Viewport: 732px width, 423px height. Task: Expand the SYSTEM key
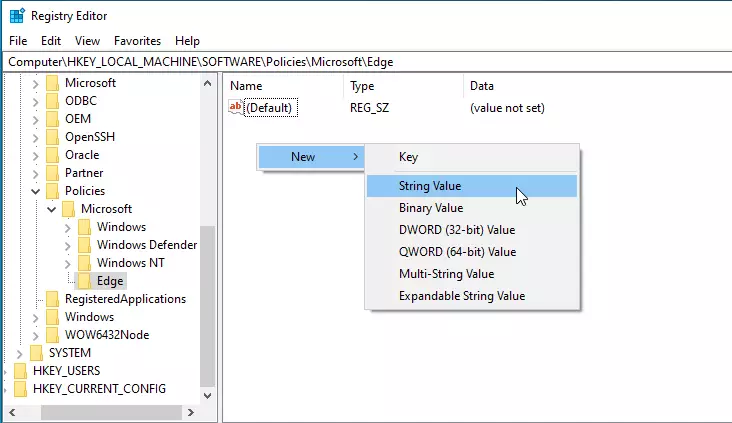coord(20,354)
